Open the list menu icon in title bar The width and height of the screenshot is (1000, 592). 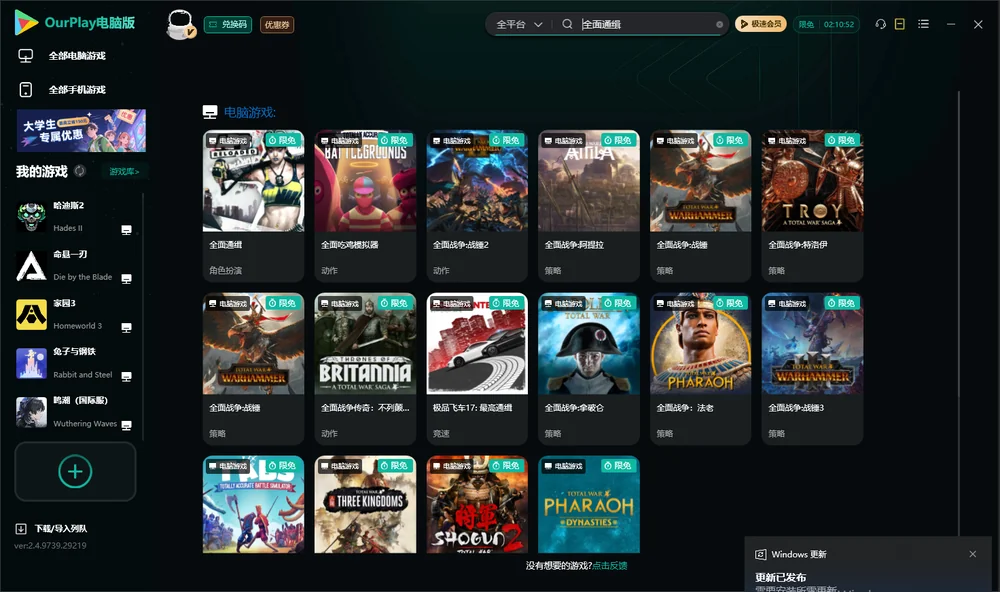923,24
